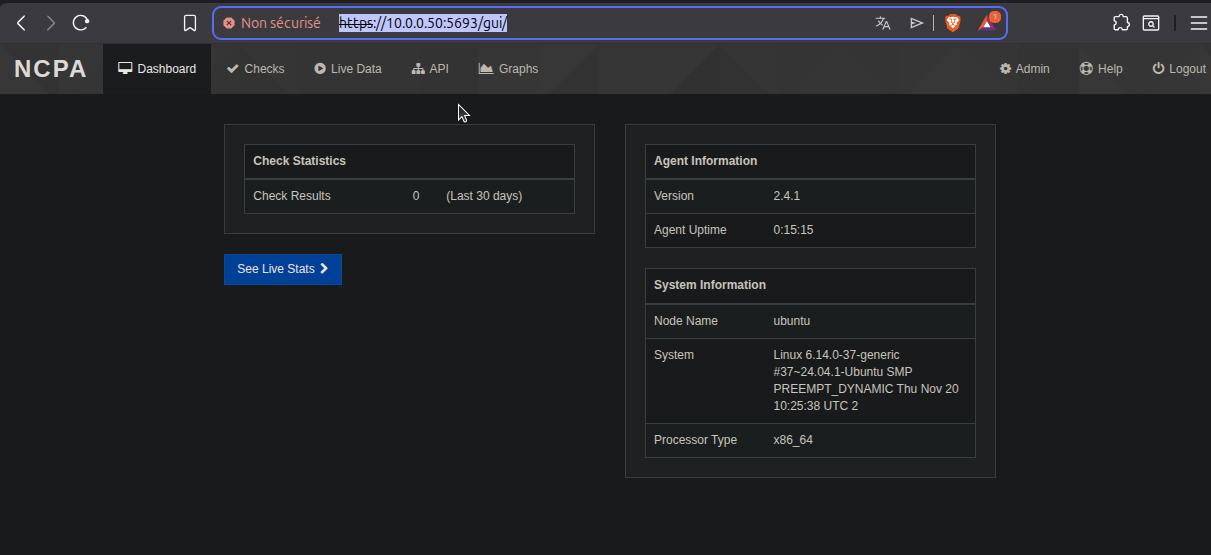Click the 'Non sécurisé' security warning

click(272, 23)
